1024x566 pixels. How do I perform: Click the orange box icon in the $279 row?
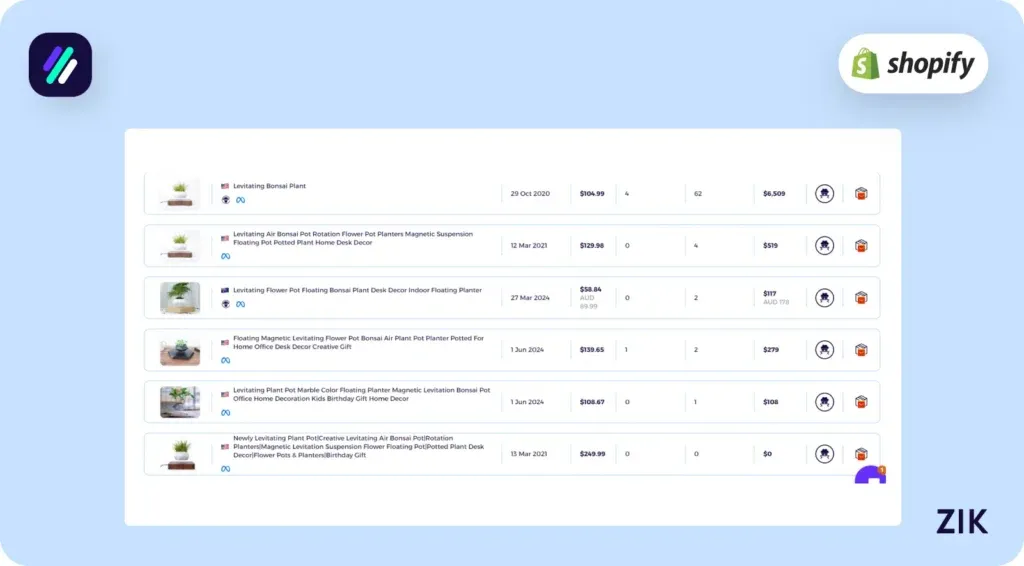(861, 350)
